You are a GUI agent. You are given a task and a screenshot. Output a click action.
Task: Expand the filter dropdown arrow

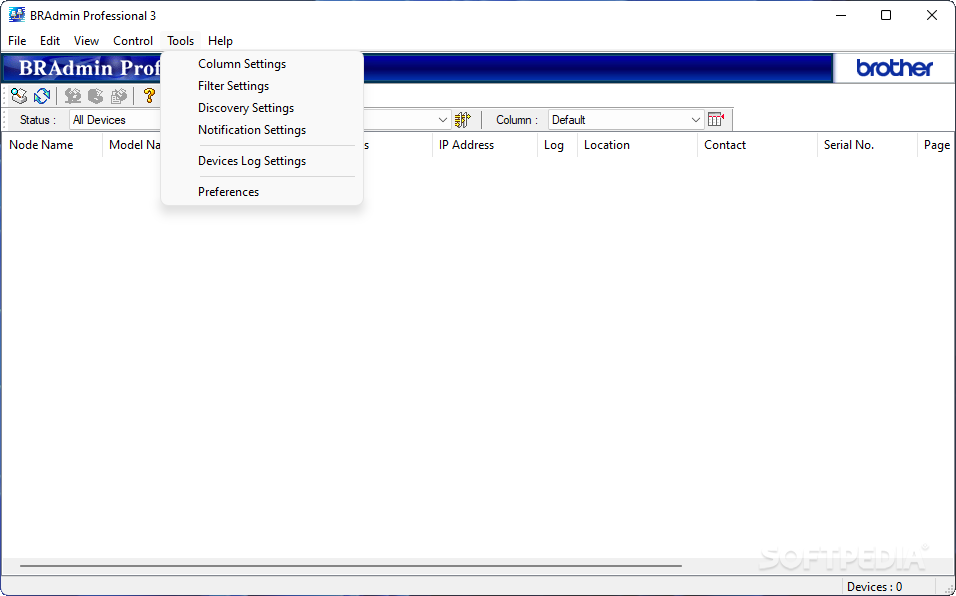[x=443, y=120]
